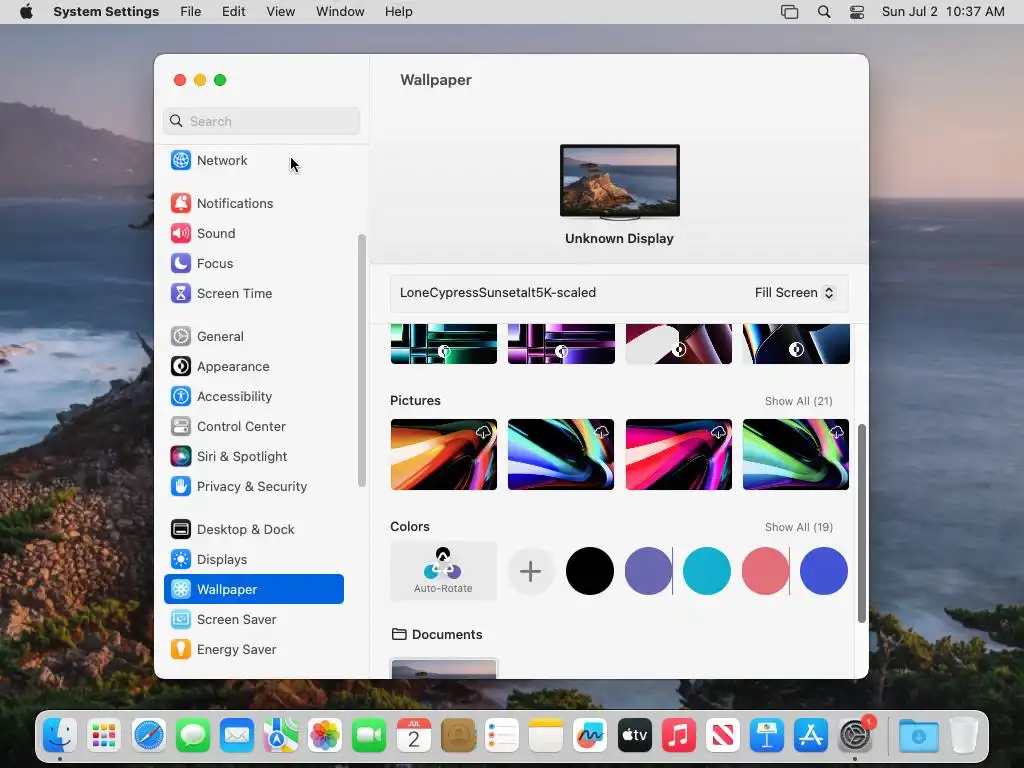This screenshot has width=1024, height=768.
Task: Click the wallpaper pane vertical scrollbar
Action: click(x=861, y=523)
